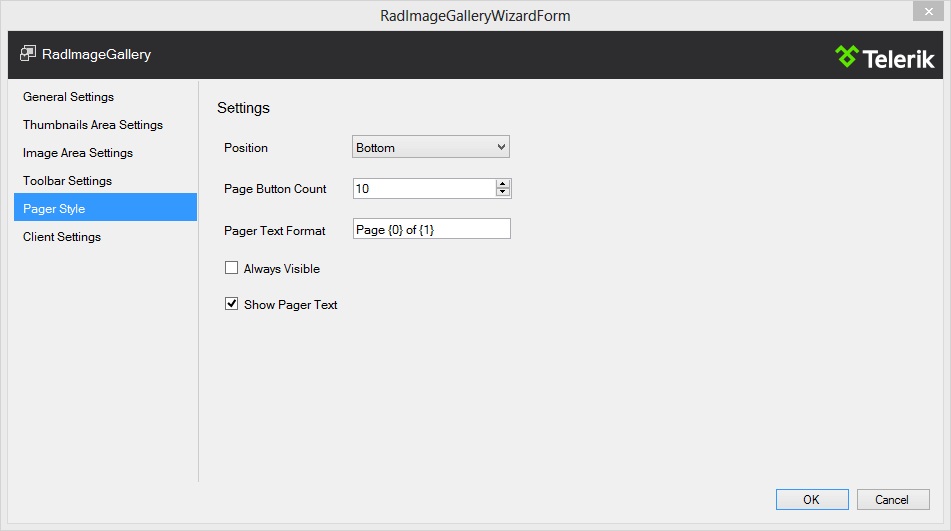
Task: Increase Page Button Count with the up arrow
Action: point(503,184)
